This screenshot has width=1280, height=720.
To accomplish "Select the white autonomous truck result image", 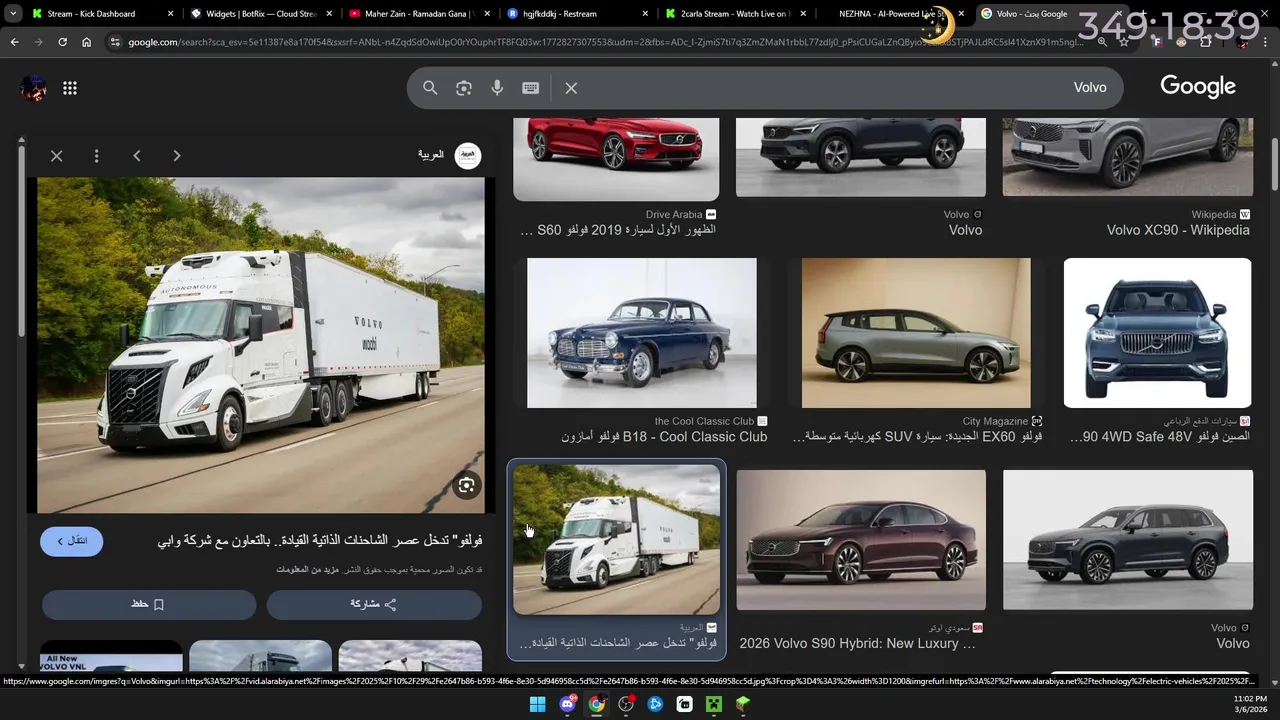I will [x=616, y=540].
